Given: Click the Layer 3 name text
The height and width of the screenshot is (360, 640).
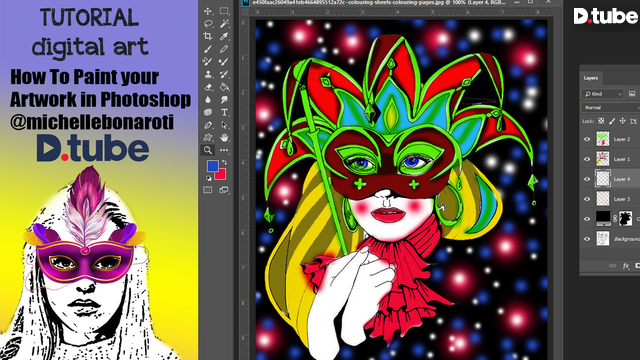Looking at the screenshot, I should click(x=622, y=199).
